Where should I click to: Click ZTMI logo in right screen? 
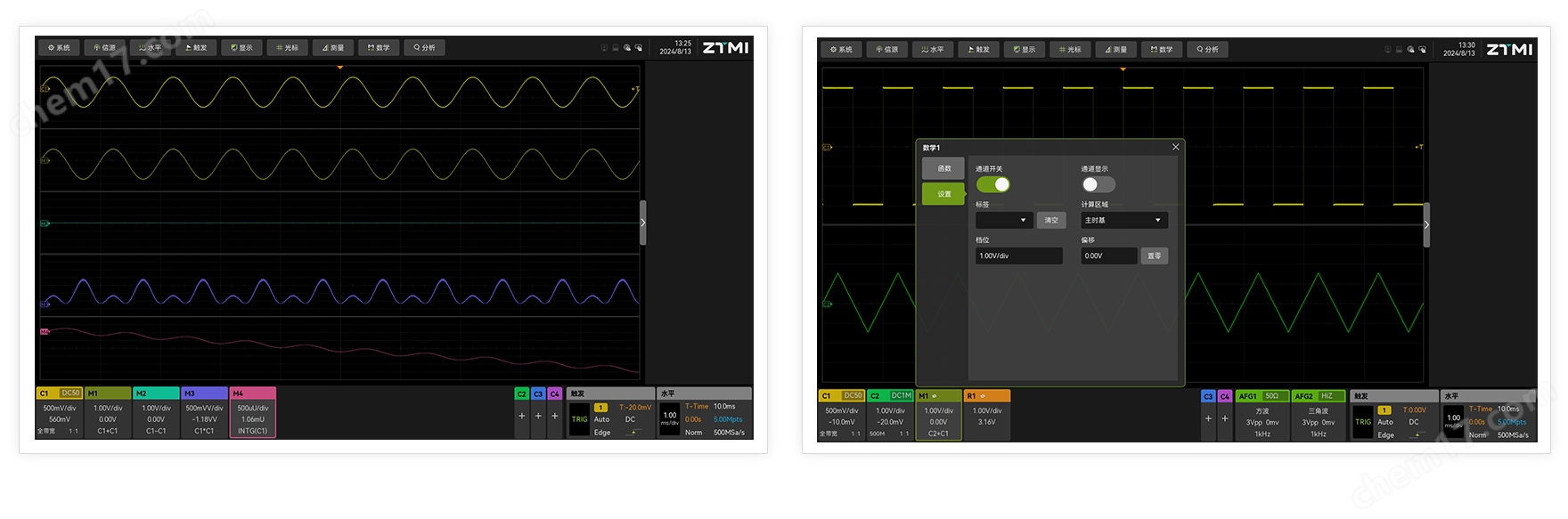(1509, 50)
